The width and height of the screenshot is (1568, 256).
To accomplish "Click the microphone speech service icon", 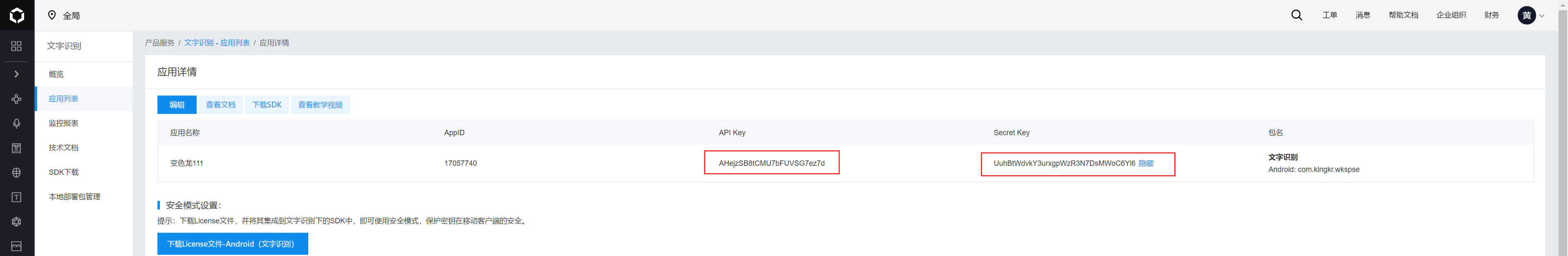I will click(x=16, y=123).
